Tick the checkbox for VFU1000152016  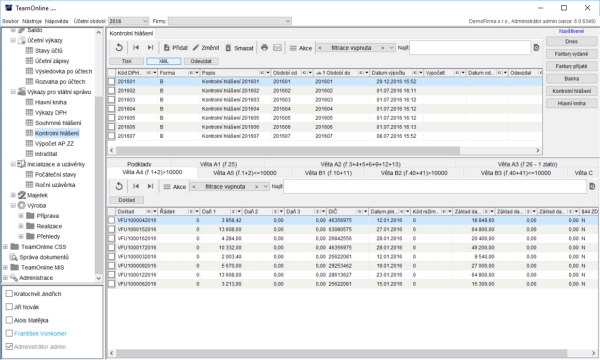[x=111, y=230]
